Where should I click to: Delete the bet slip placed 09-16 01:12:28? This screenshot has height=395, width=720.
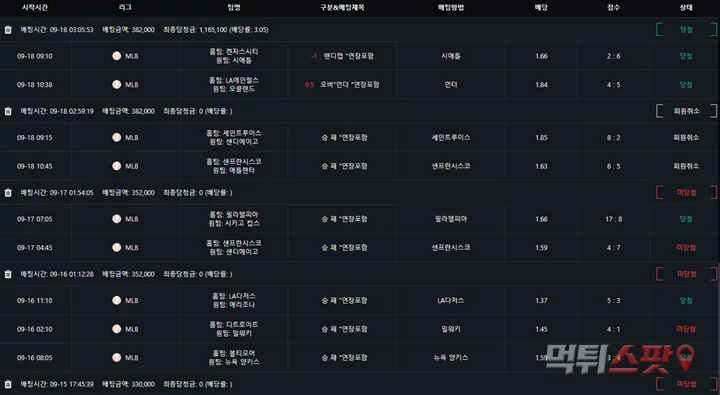(8, 274)
